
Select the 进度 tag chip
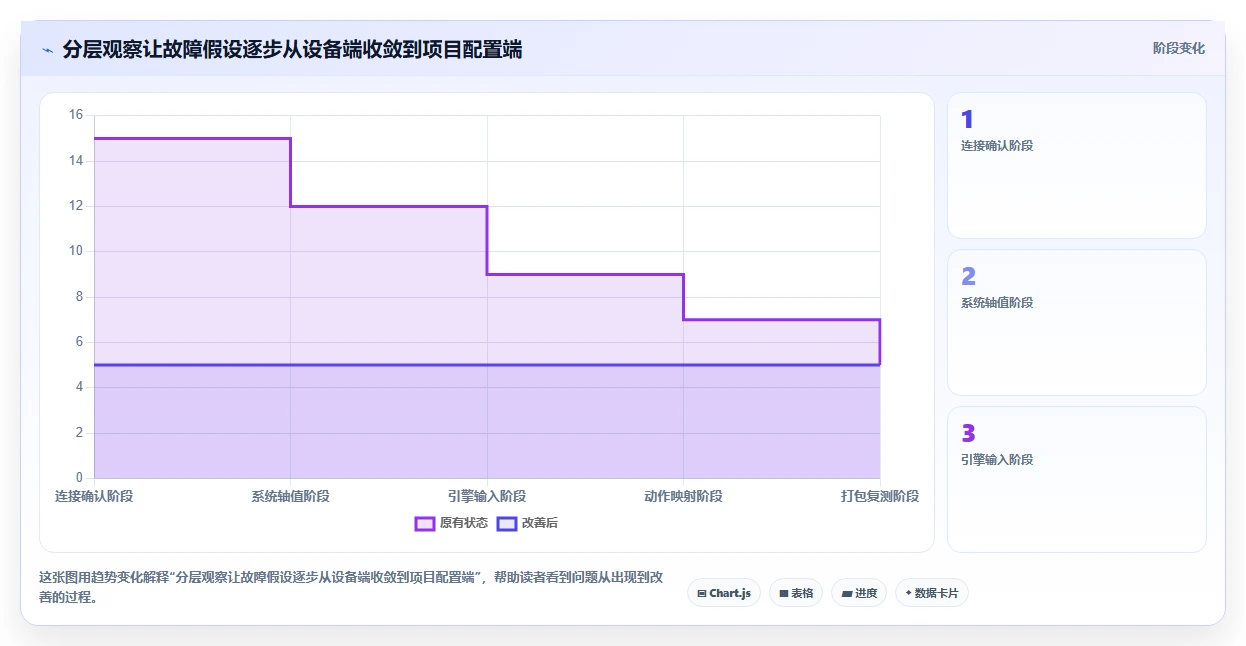click(859, 593)
